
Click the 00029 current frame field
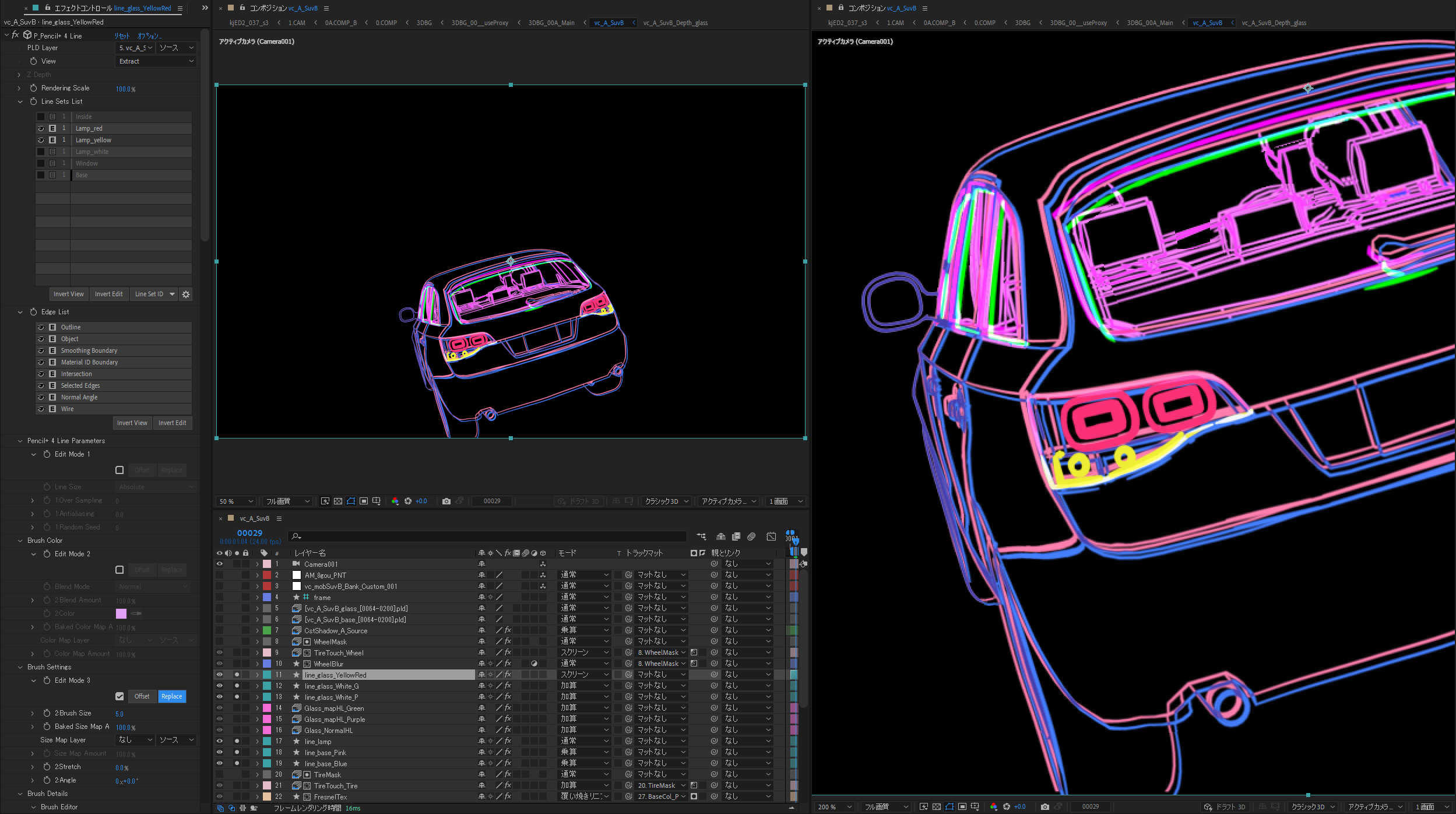click(249, 533)
